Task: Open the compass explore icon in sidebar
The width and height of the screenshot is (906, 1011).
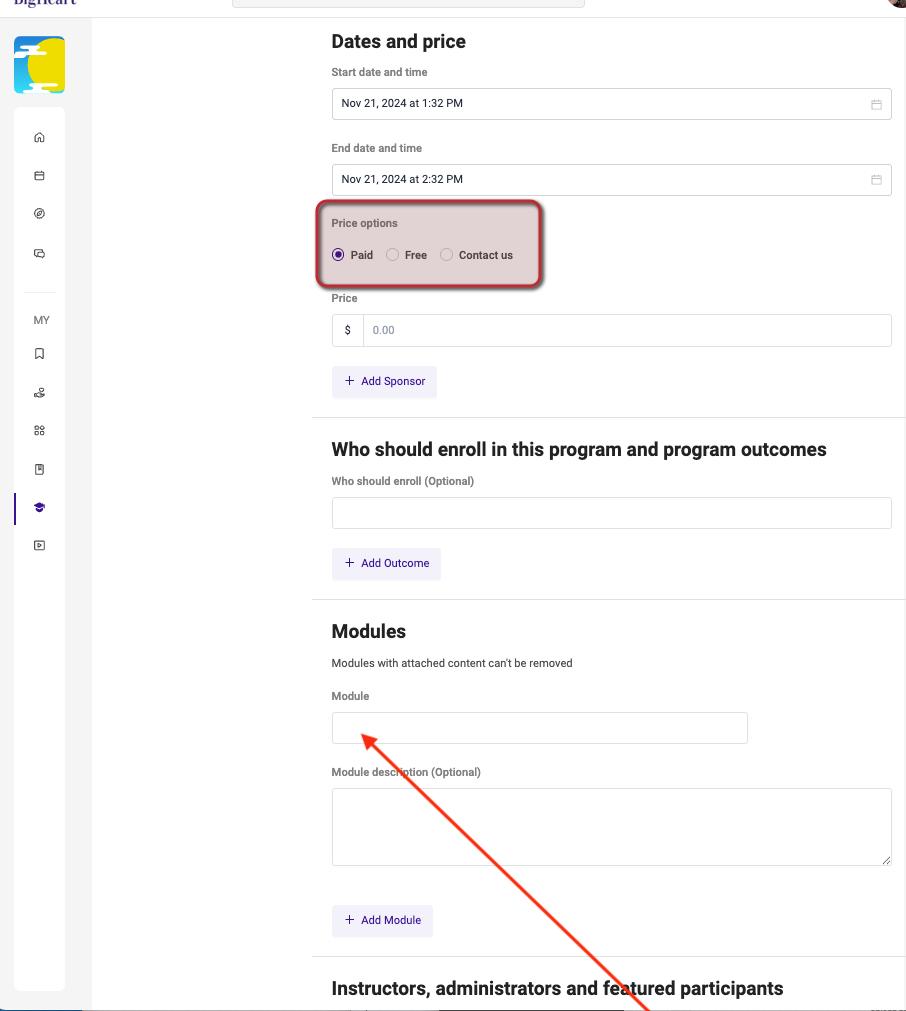Action: tap(39, 213)
